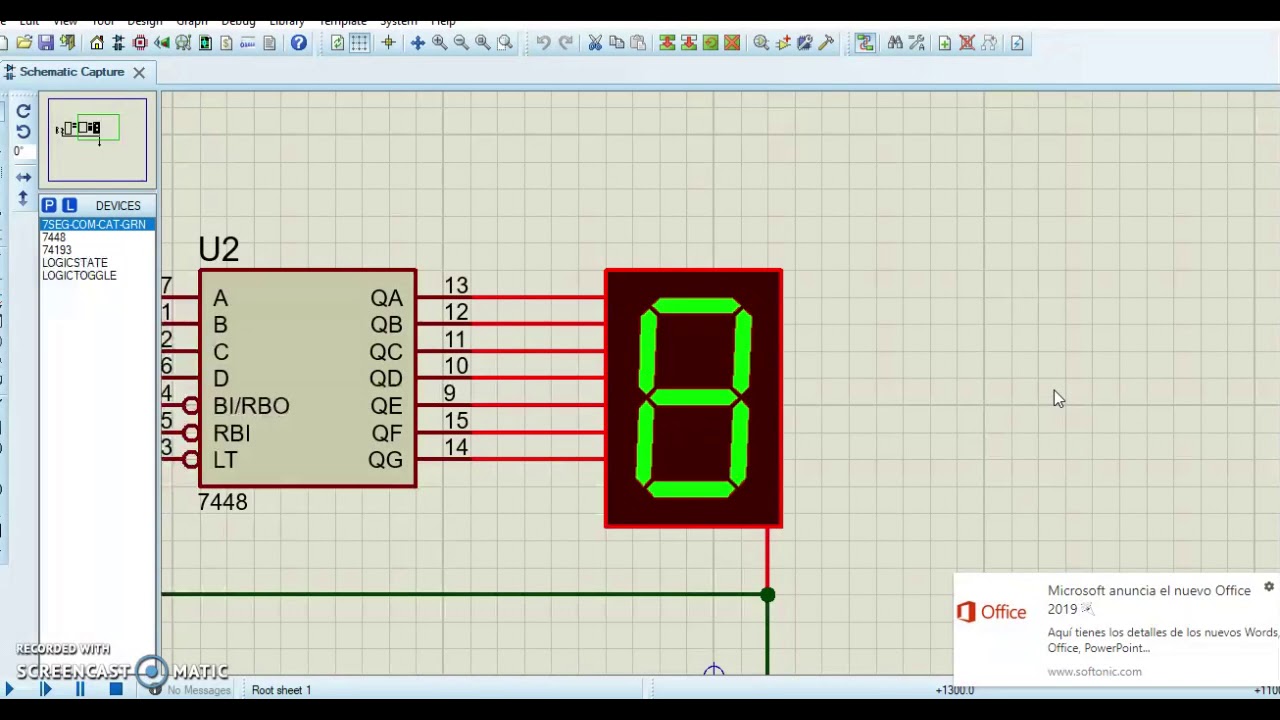Click the green seven-segment display
The image size is (1280, 720).
pos(693,398)
